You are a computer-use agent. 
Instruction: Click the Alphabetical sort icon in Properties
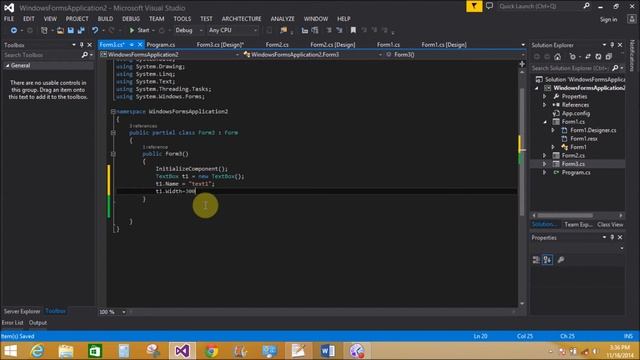[x=548, y=260]
